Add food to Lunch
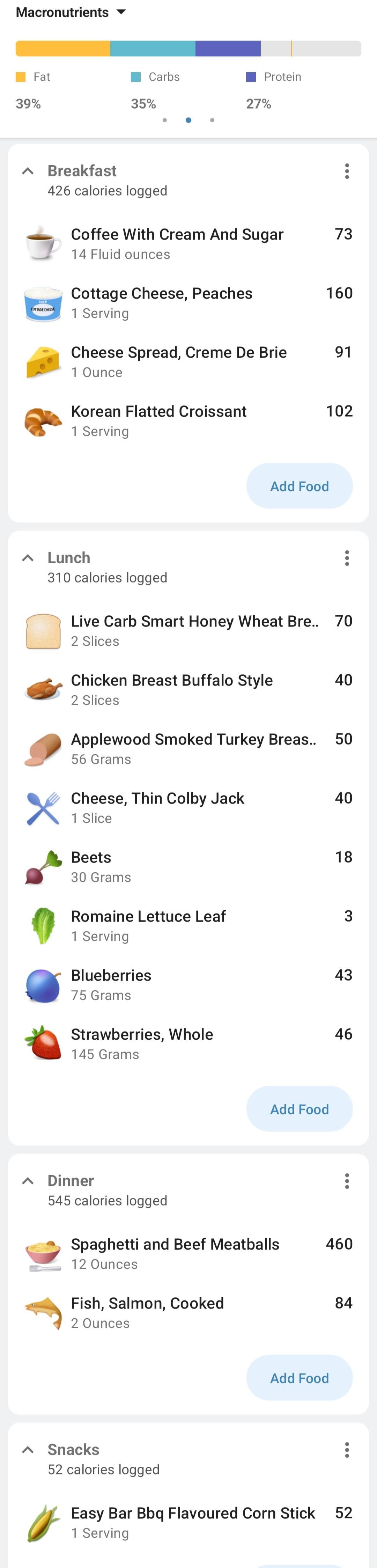377x1568 pixels. 299,1109
